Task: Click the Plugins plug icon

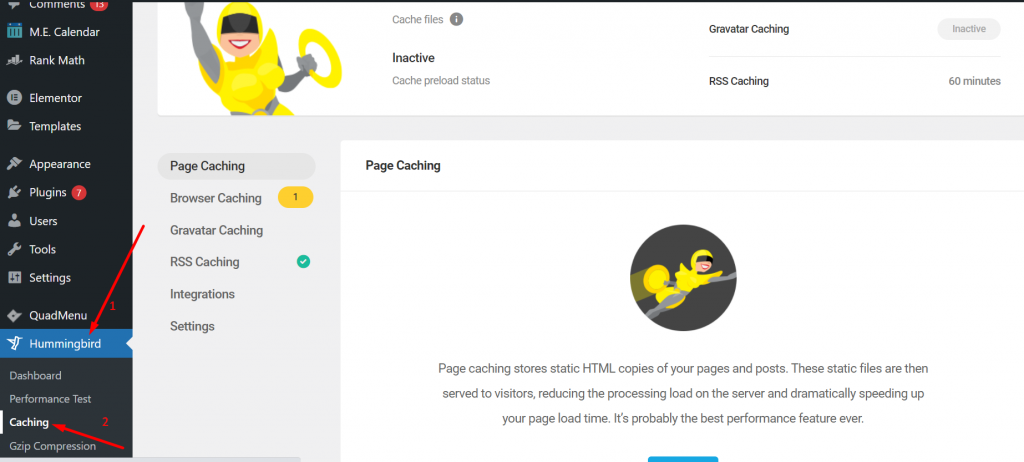Action: [14, 193]
